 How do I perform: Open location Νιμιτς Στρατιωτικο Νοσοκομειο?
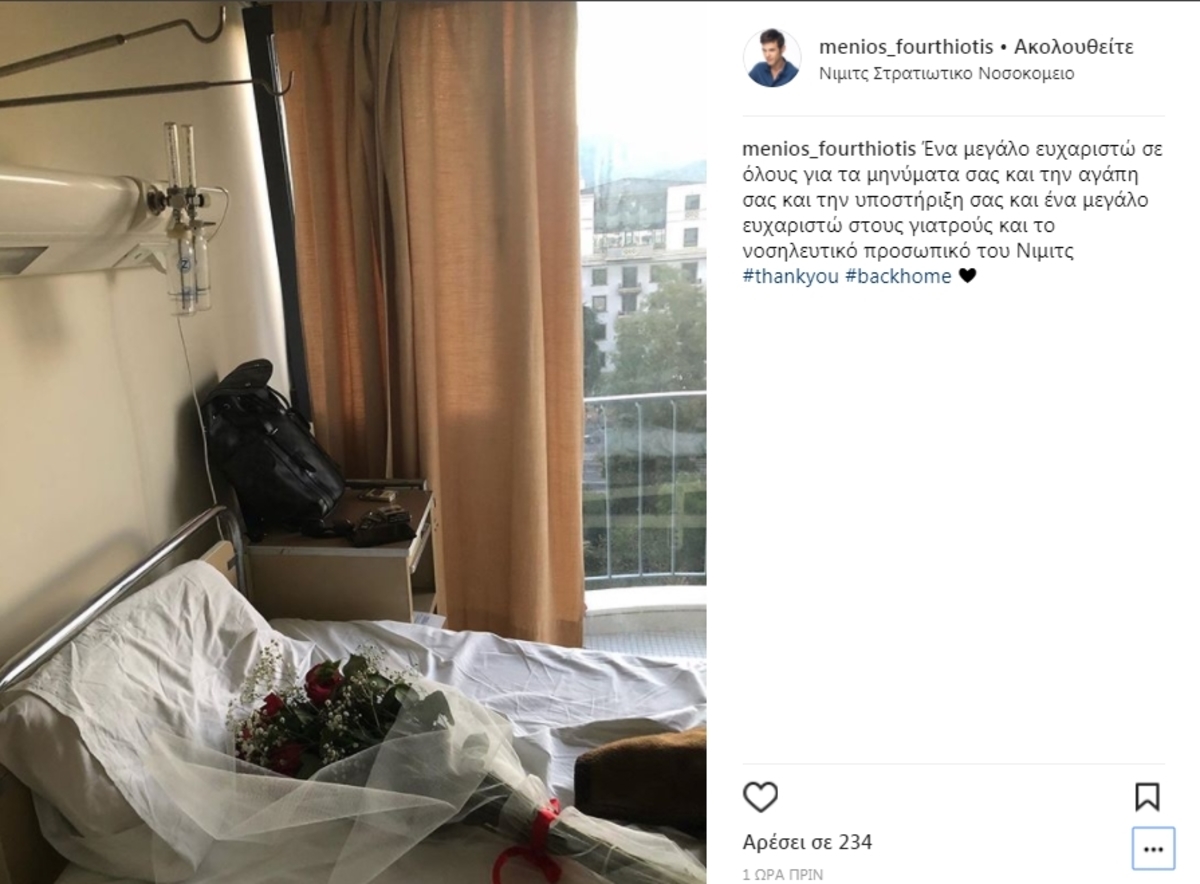click(947, 74)
